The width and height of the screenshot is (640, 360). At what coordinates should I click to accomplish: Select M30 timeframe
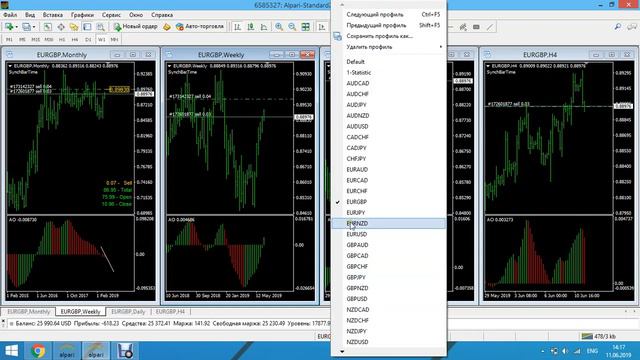click(49, 40)
